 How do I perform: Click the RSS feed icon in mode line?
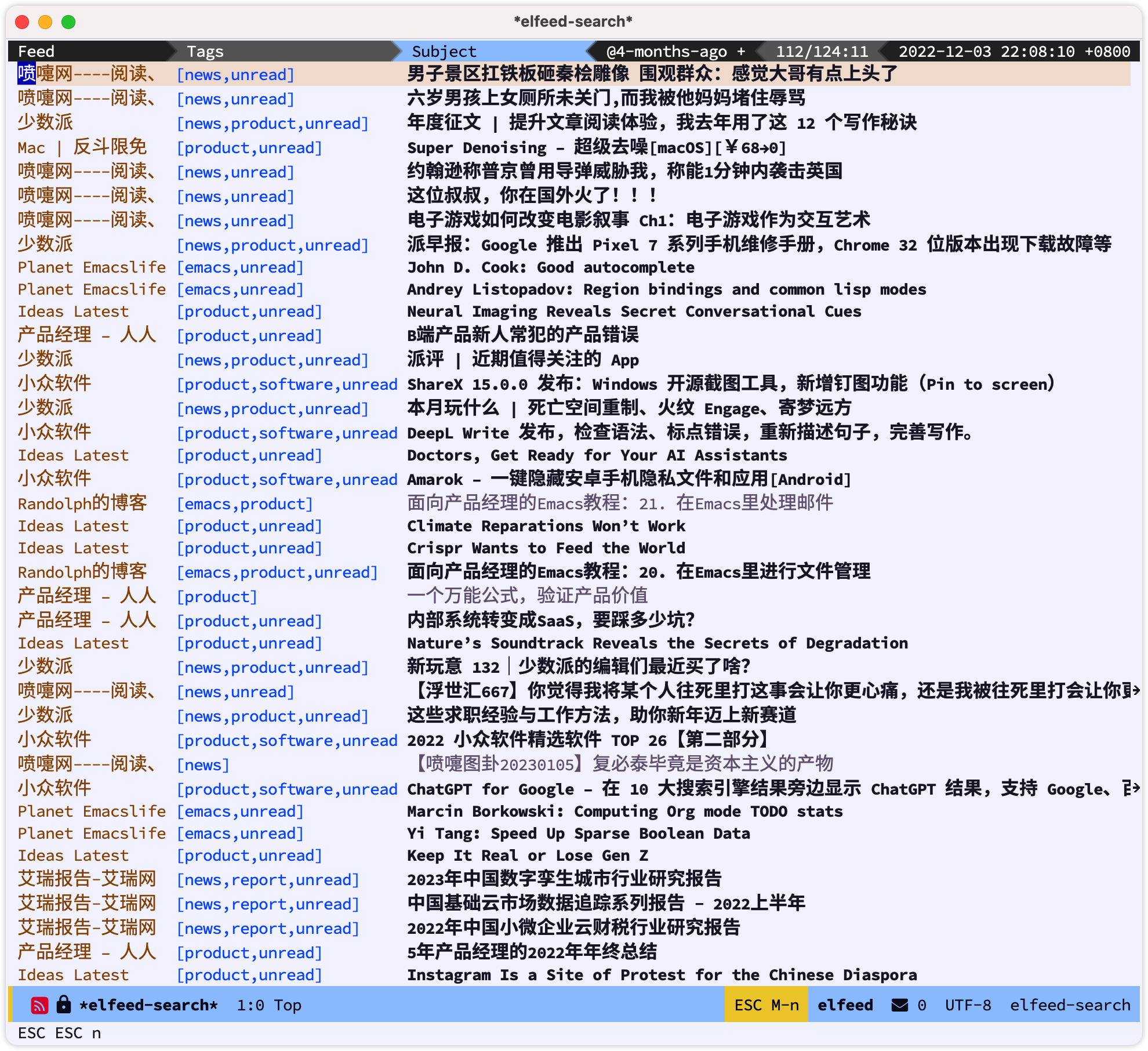[x=39, y=1005]
